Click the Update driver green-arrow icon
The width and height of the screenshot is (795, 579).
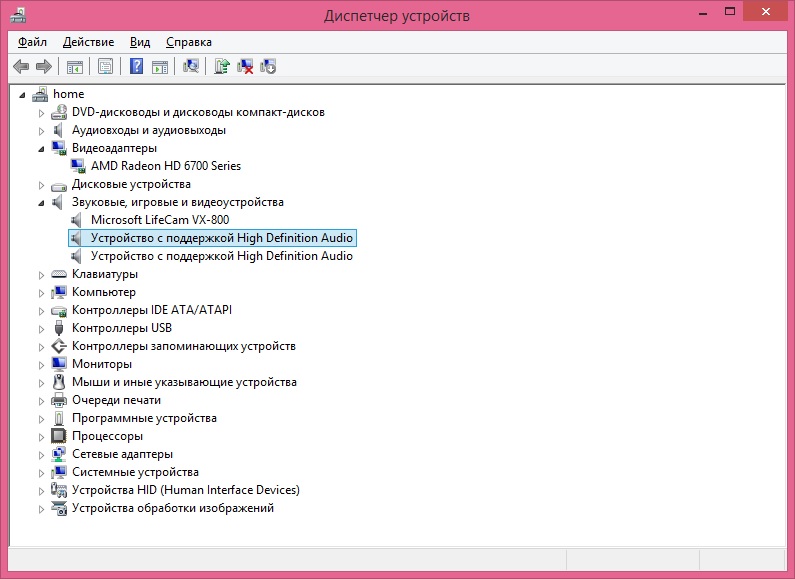[222, 66]
